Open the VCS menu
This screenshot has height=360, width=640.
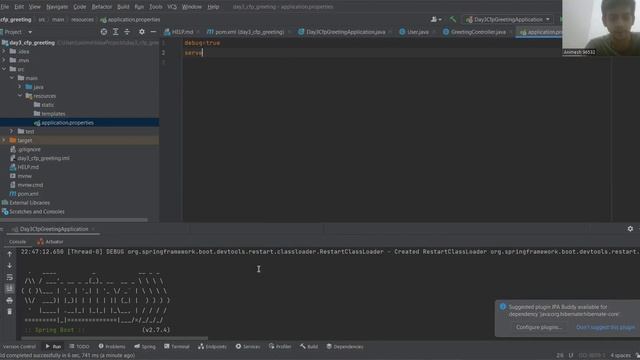tap(172, 7)
